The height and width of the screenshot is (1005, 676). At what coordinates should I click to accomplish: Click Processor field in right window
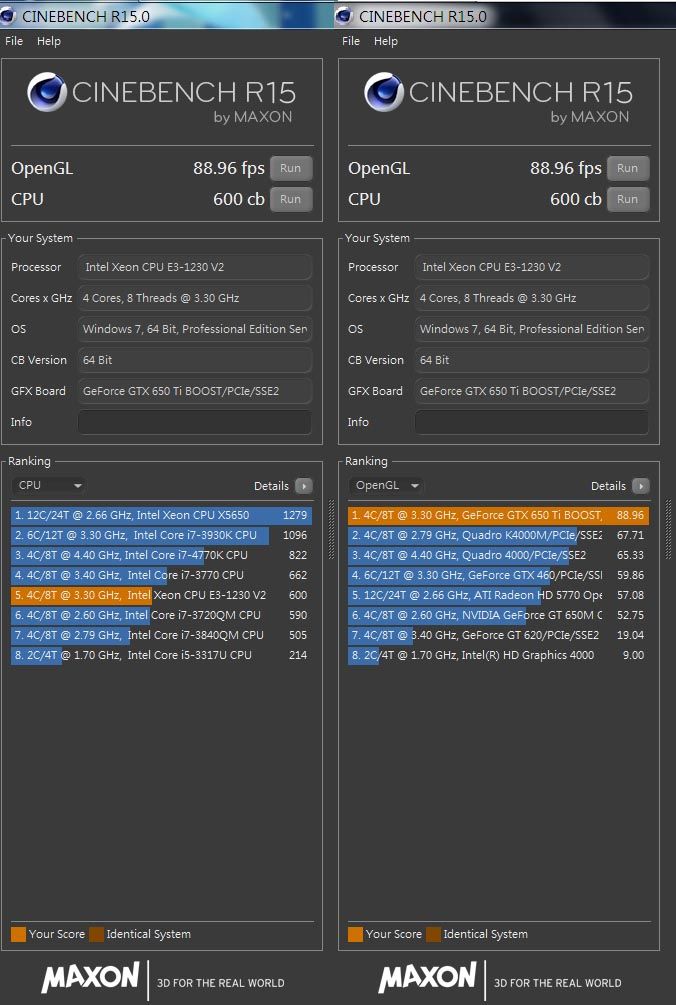[x=532, y=267]
